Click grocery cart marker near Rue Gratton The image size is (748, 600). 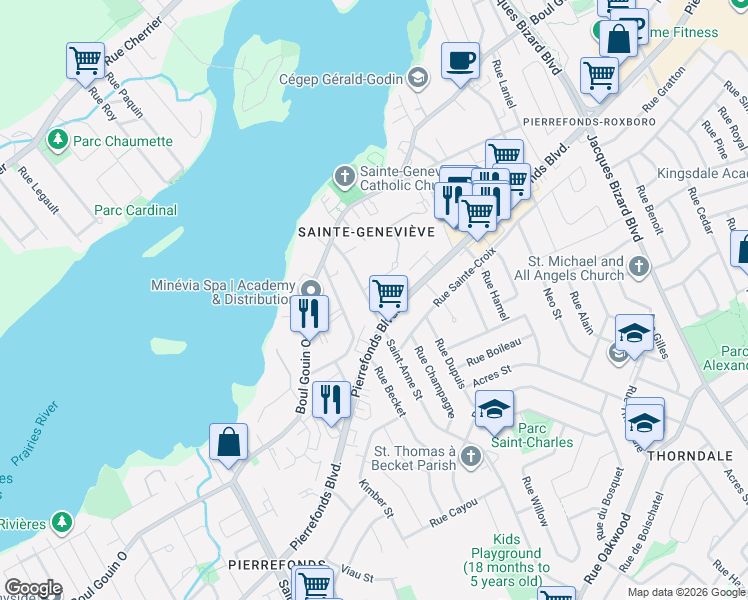pyautogui.click(x=599, y=80)
